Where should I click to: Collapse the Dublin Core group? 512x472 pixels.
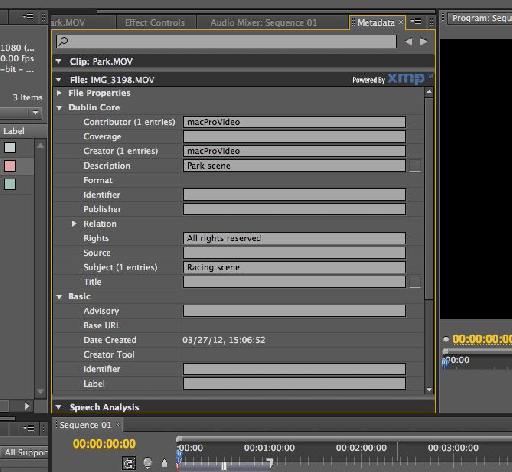(59, 108)
